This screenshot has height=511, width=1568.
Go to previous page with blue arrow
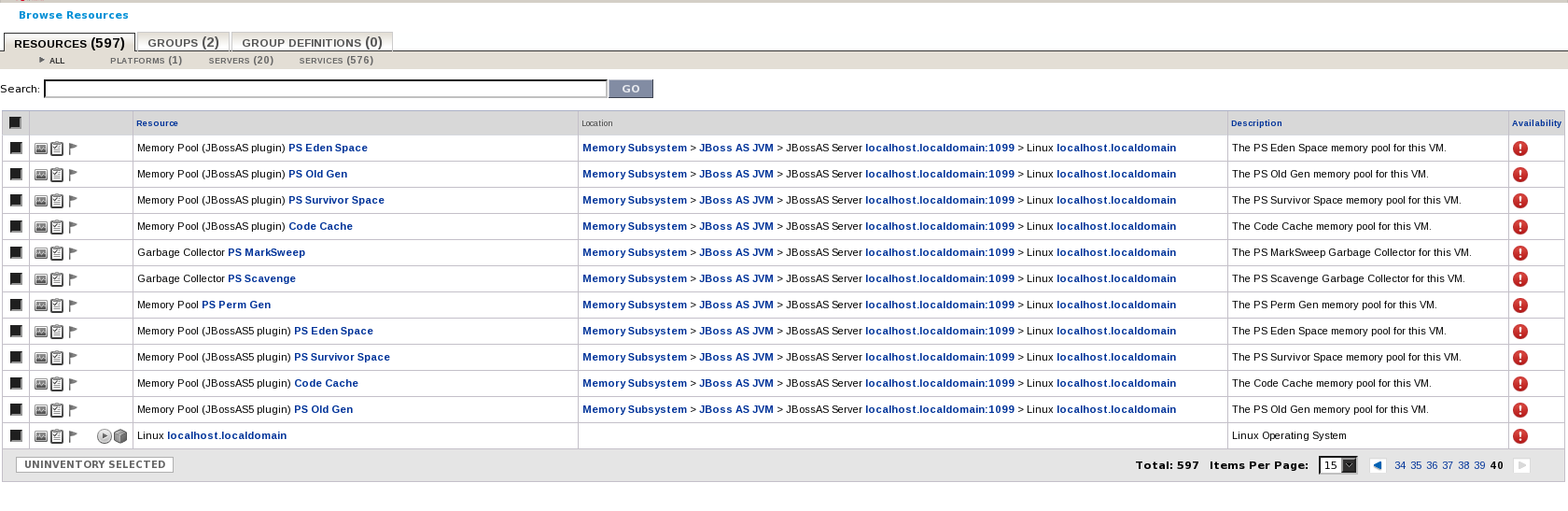coord(1378,465)
